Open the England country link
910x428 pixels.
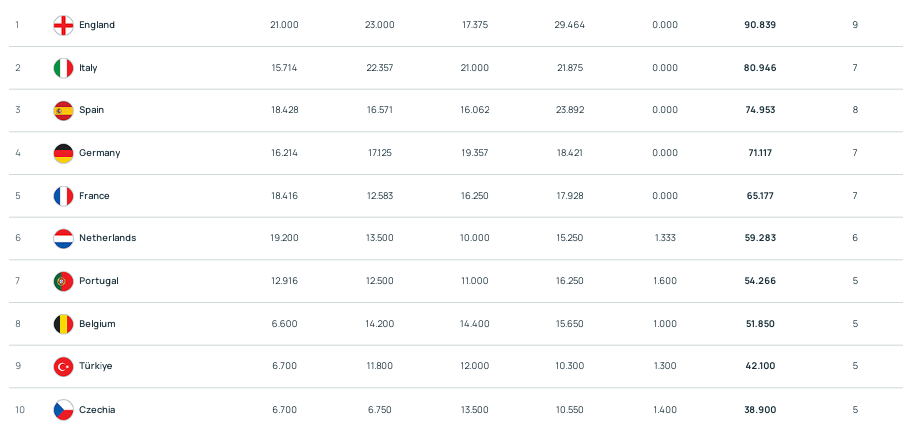pyautogui.click(x=97, y=25)
